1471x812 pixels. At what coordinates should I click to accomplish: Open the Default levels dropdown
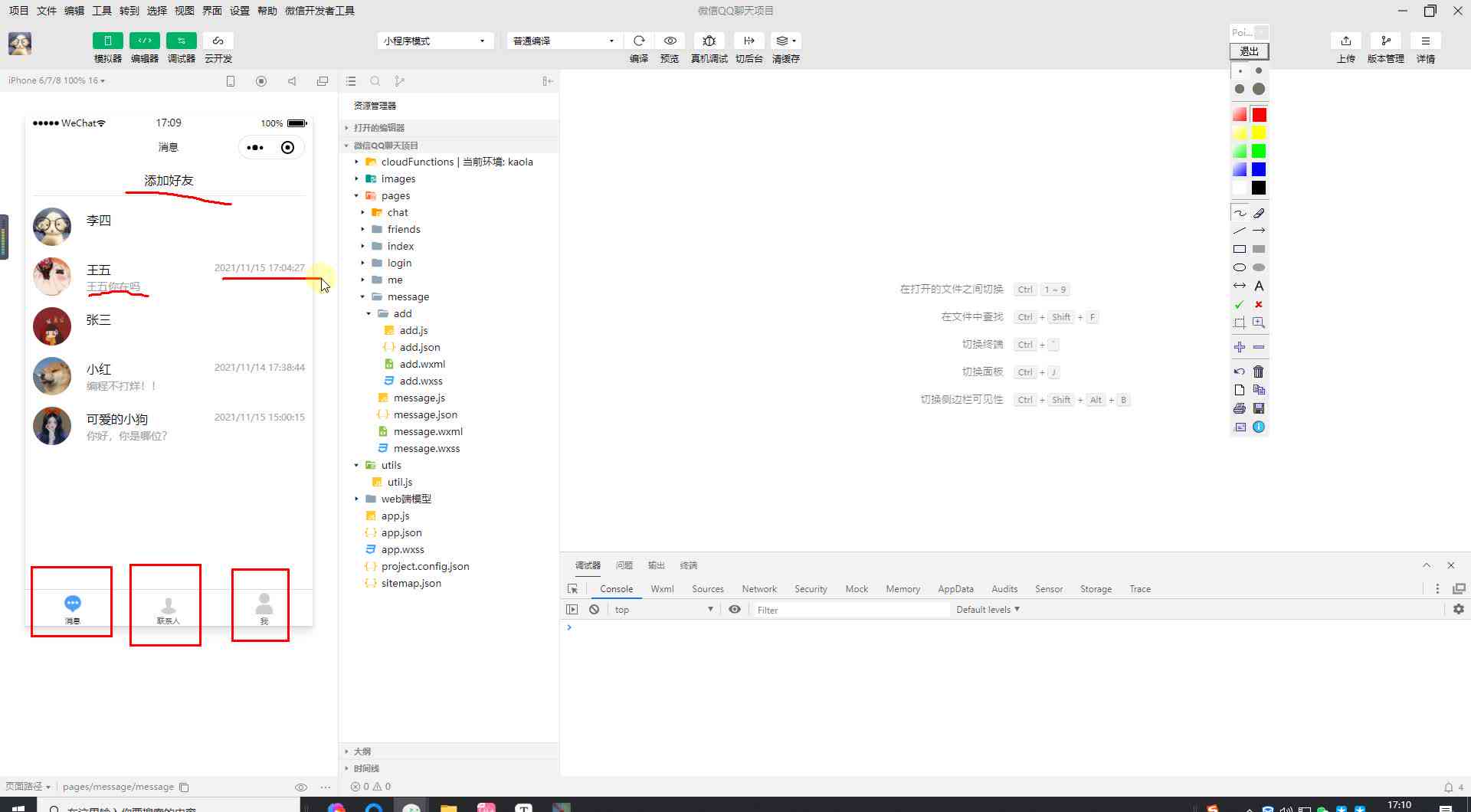pyautogui.click(x=988, y=610)
